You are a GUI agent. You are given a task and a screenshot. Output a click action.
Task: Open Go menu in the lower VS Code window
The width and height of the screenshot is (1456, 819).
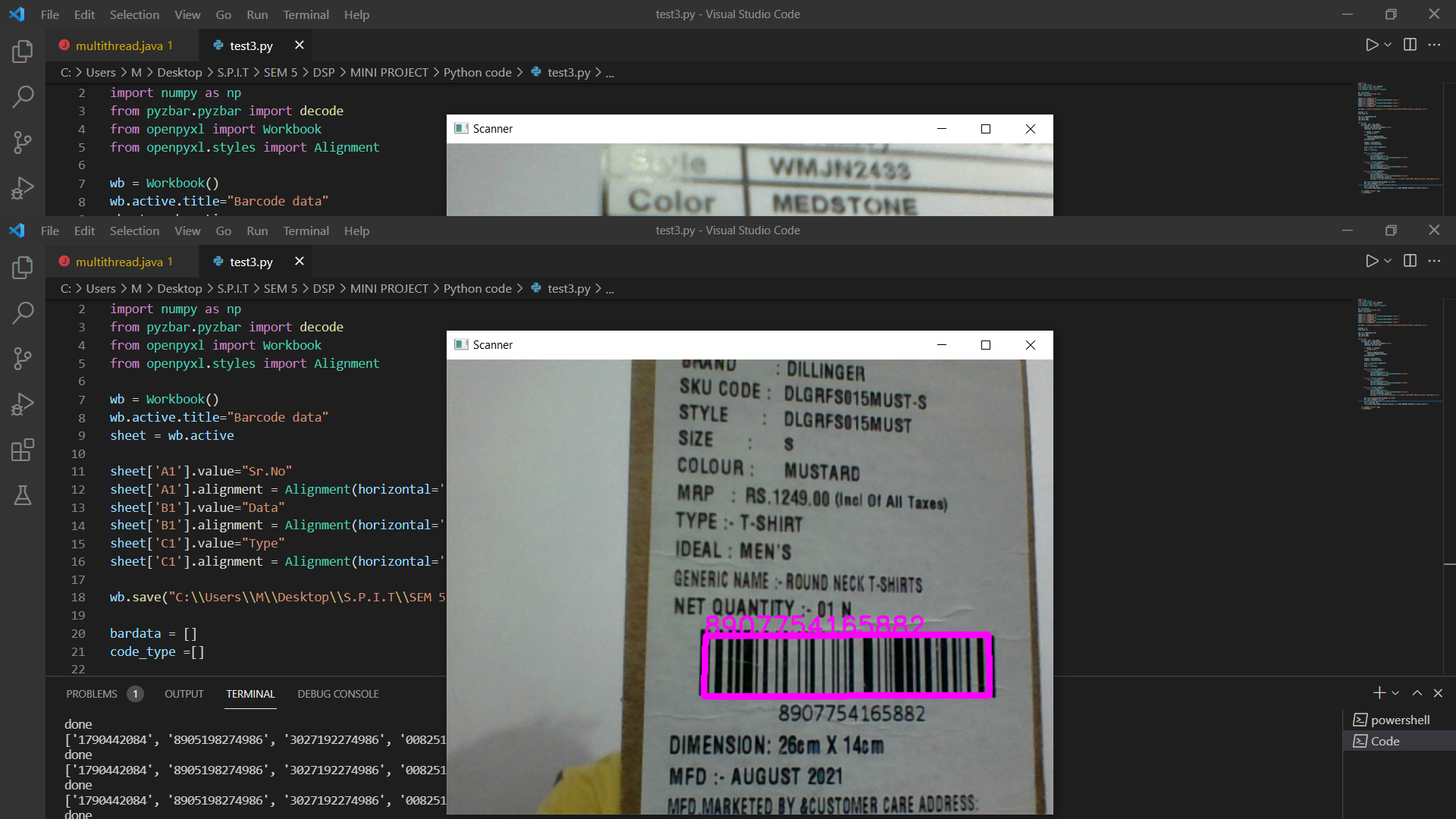point(224,231)
